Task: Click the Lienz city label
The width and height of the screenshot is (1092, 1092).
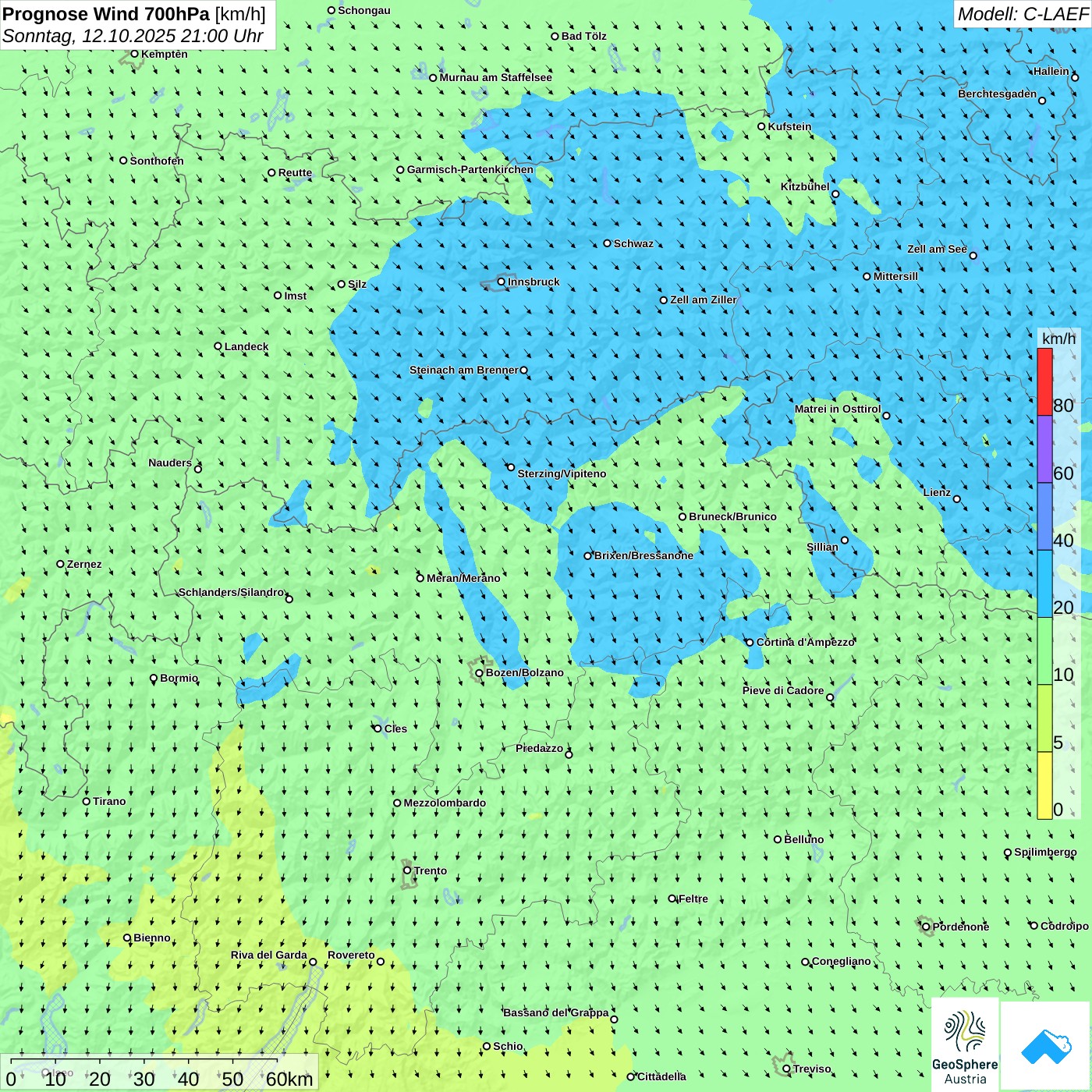Action: [937, 492]
